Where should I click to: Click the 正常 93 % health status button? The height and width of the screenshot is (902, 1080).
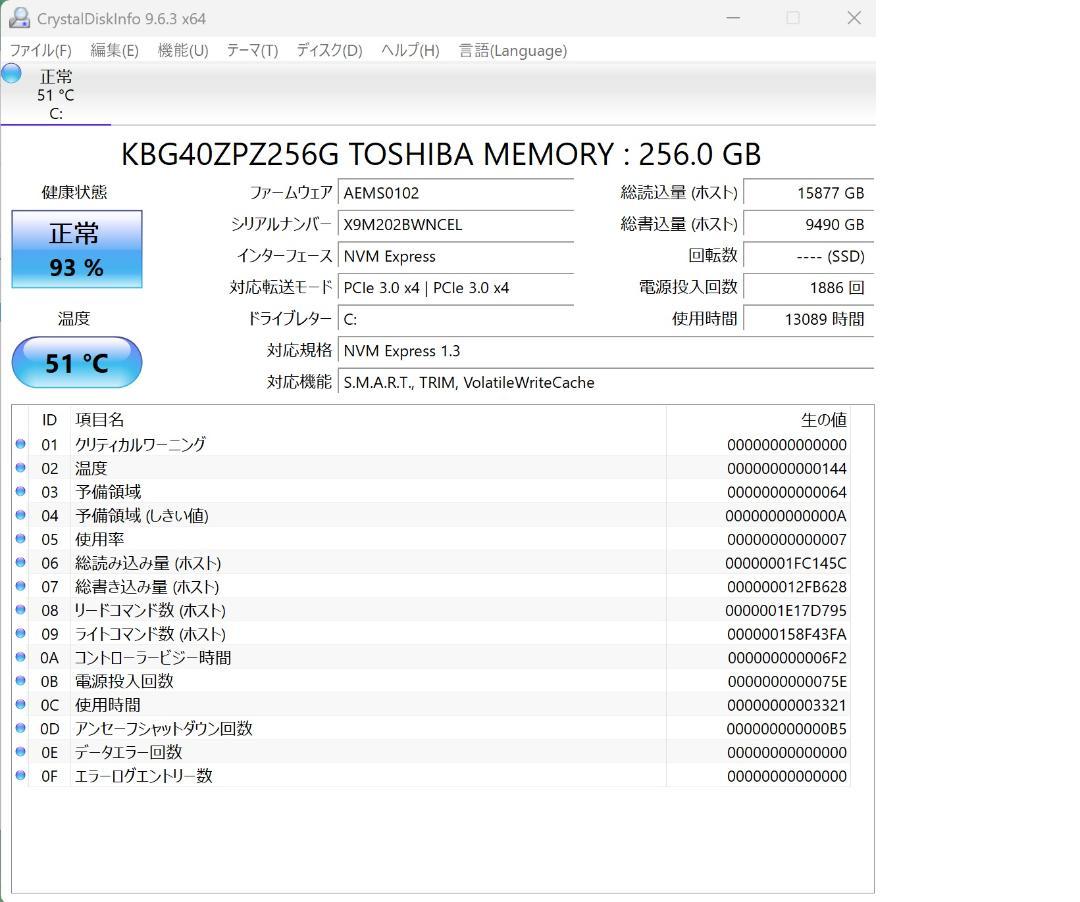click(x=76, y=249)
